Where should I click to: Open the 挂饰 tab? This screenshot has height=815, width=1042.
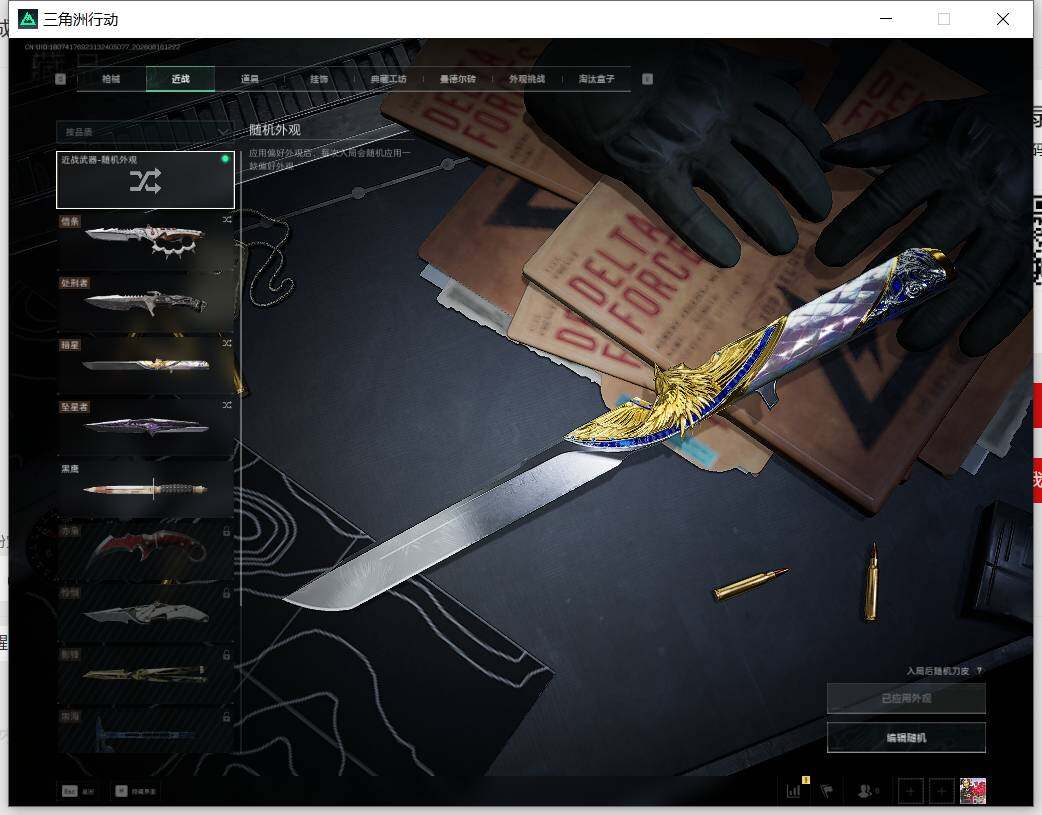point(319,79)
